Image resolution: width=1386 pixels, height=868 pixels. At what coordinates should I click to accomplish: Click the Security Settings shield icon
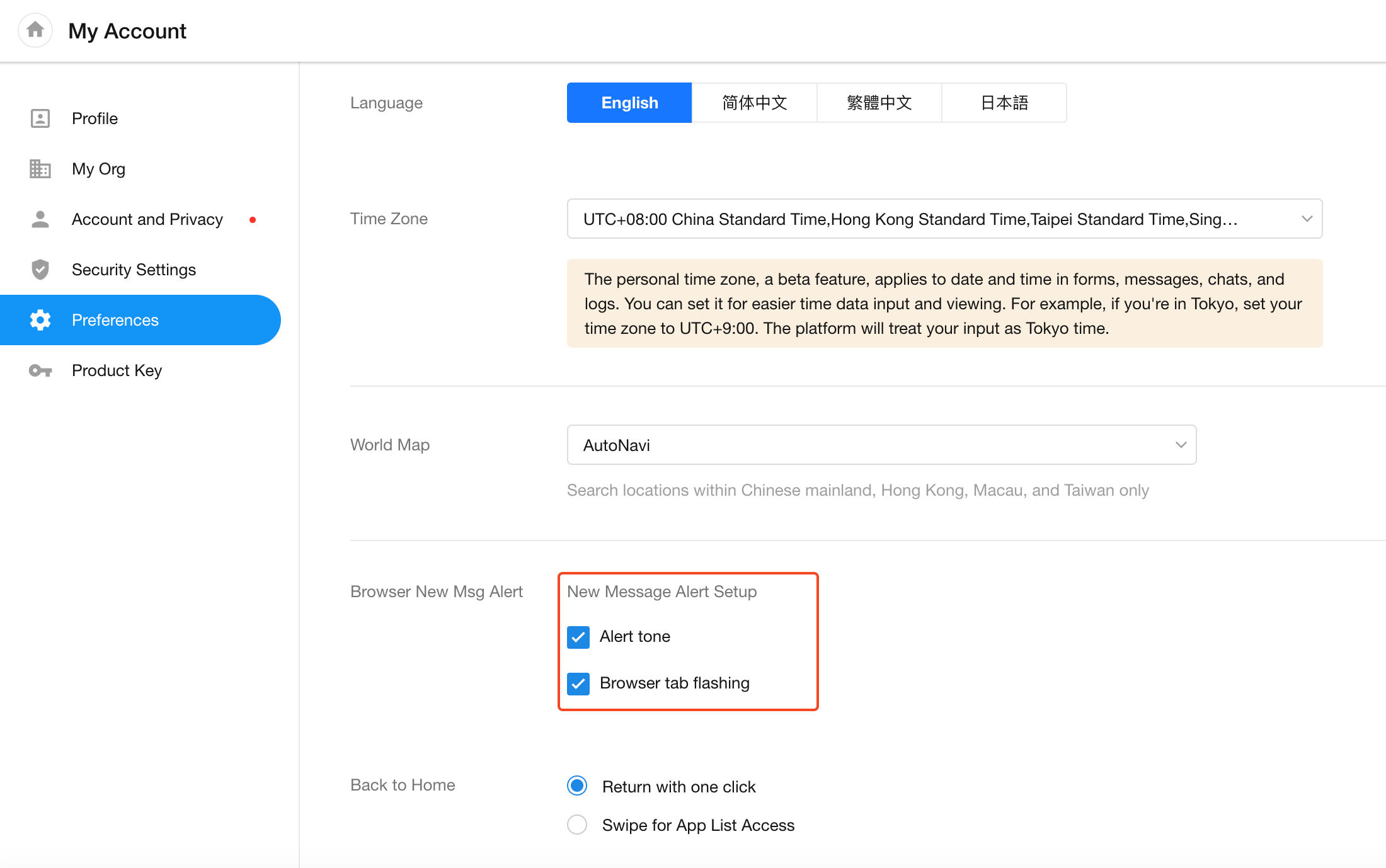click(40, 270)
